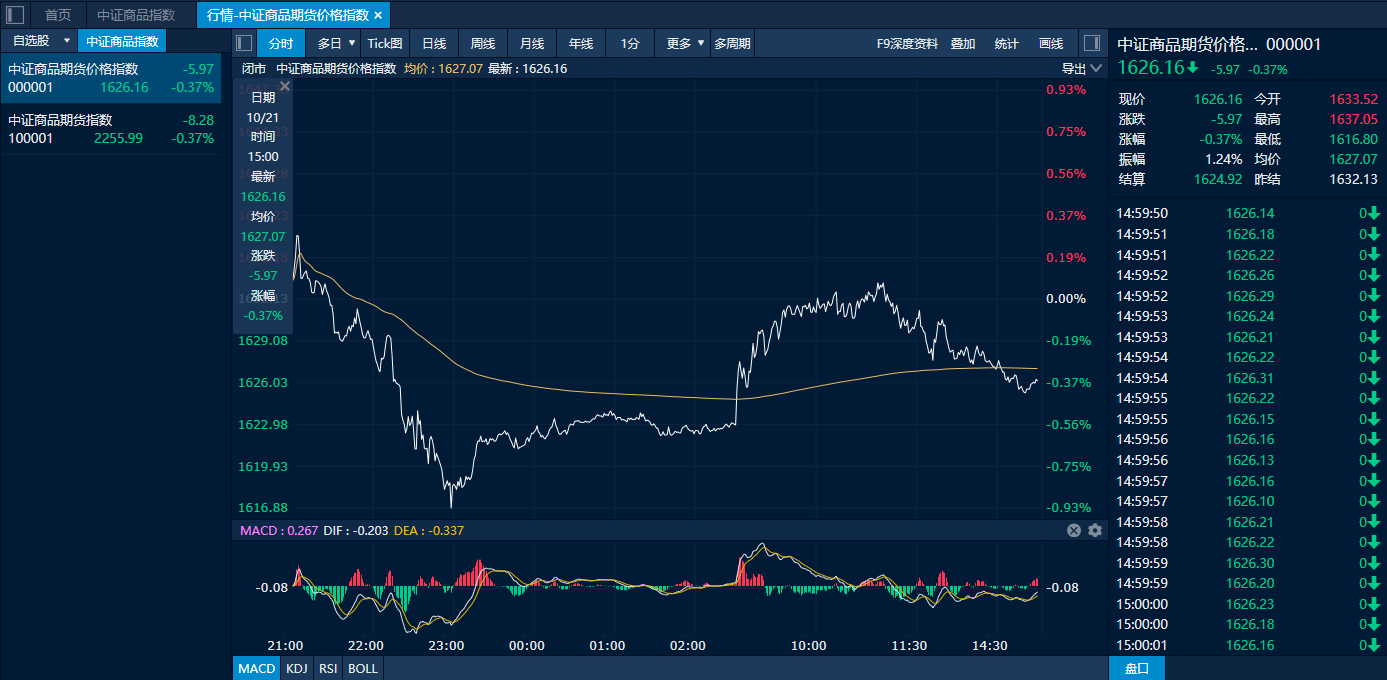
Task: Open the dropdown arrow next to 自选股
Action: [x=67, y=41]
